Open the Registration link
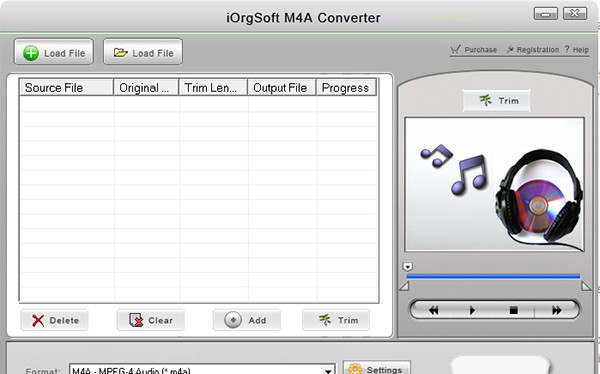The image size is (600, 374). [x=533, y=49]
